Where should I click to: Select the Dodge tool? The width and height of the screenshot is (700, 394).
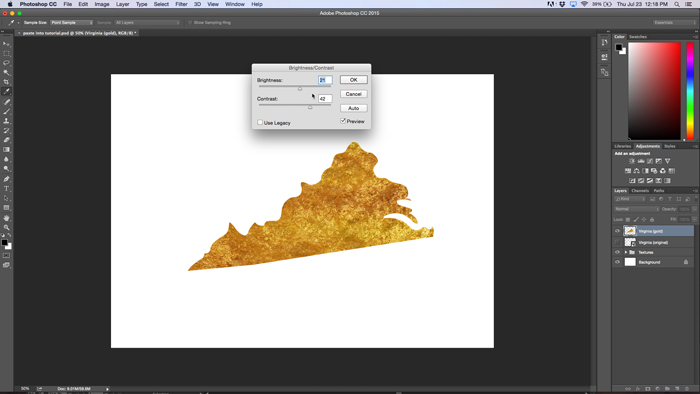[6, 169]
